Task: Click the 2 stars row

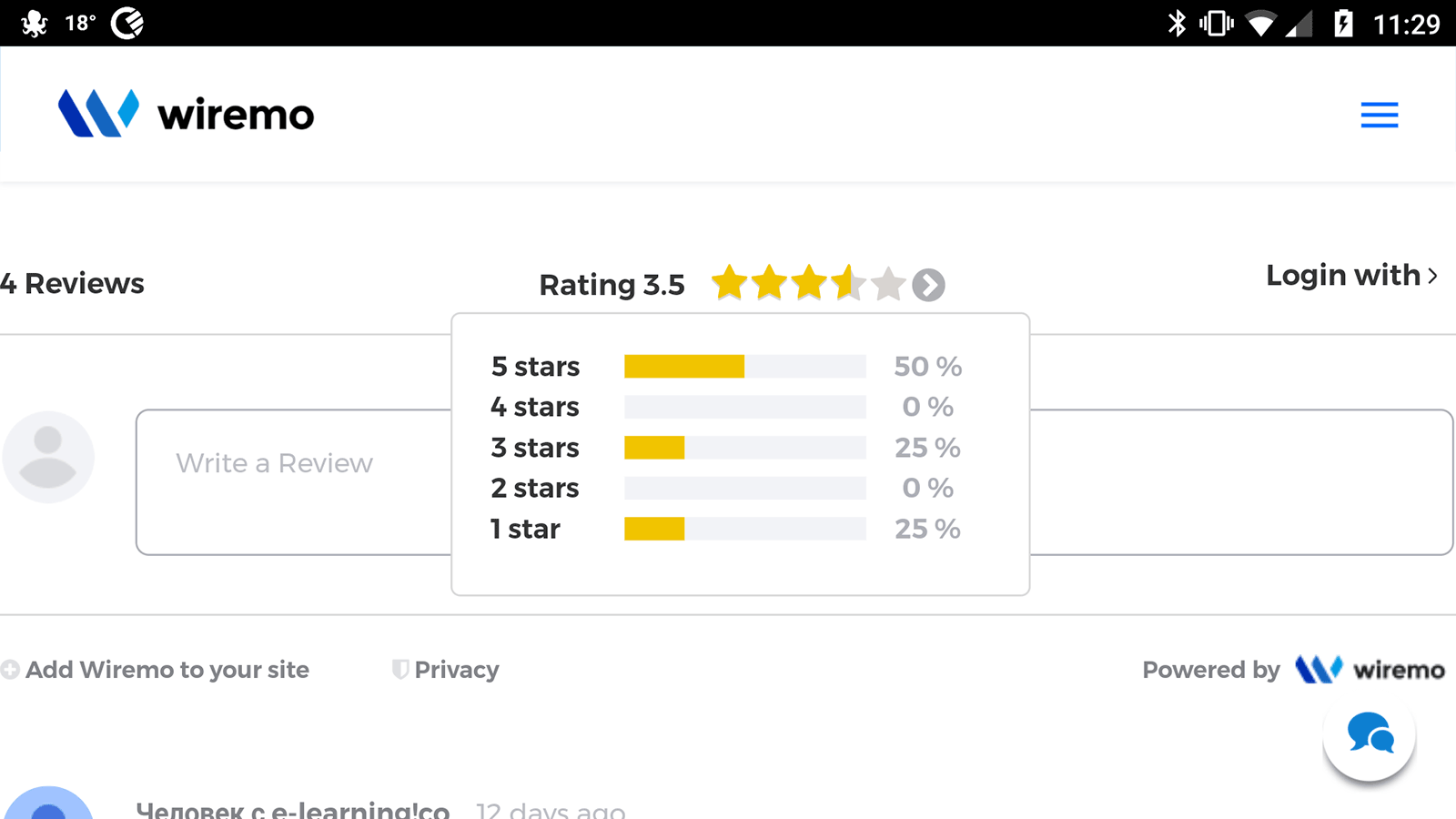Action: (725, 488)
